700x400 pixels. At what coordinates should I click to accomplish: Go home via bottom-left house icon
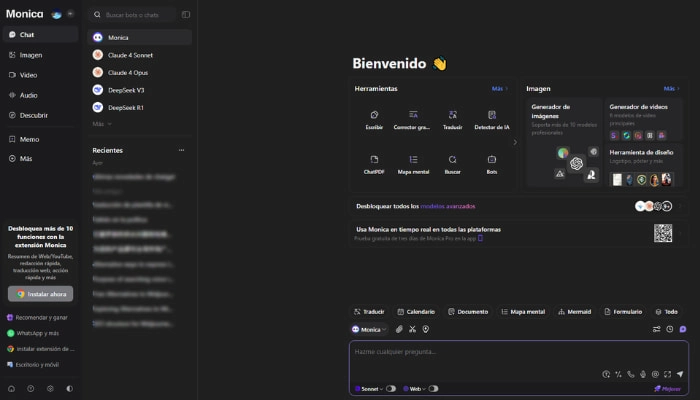coord(12,388)
